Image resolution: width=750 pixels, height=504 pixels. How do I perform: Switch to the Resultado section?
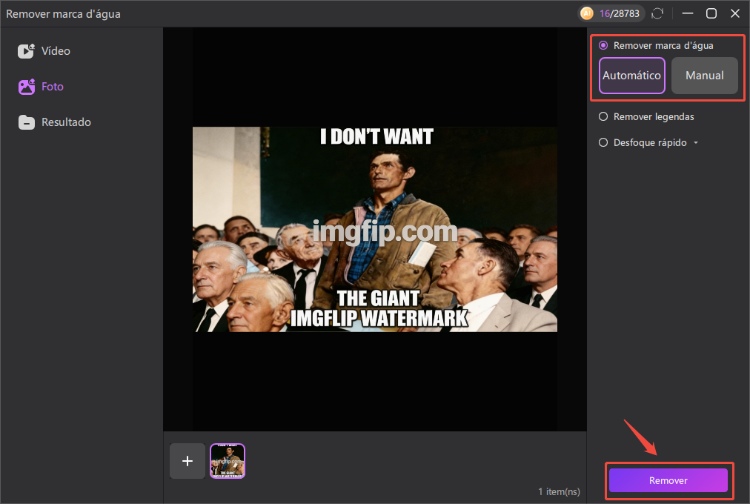(66, 122)
